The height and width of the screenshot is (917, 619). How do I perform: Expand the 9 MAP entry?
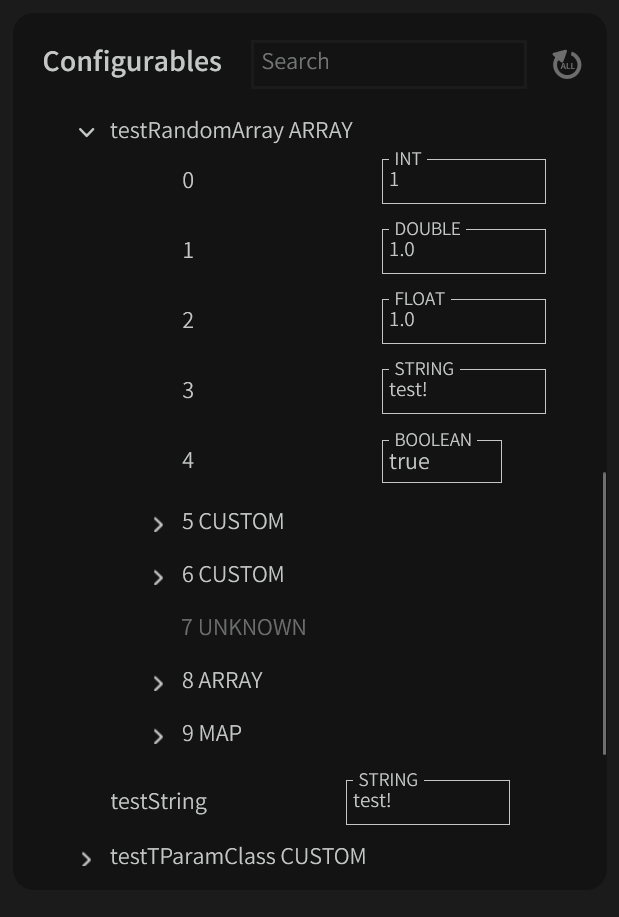tap(158, 736)
